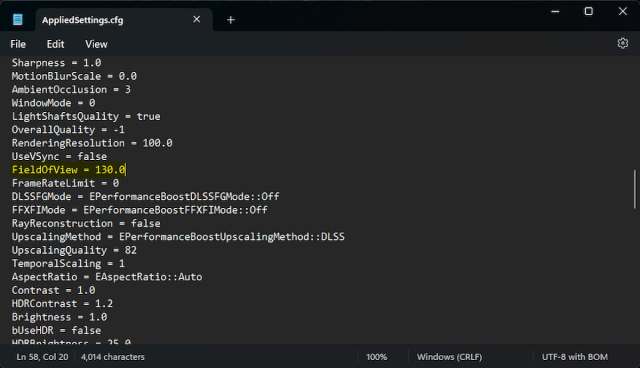The width and height of the screenshot is (640, 368).
Task: Open the File menu
Action: tap(18, 44)
